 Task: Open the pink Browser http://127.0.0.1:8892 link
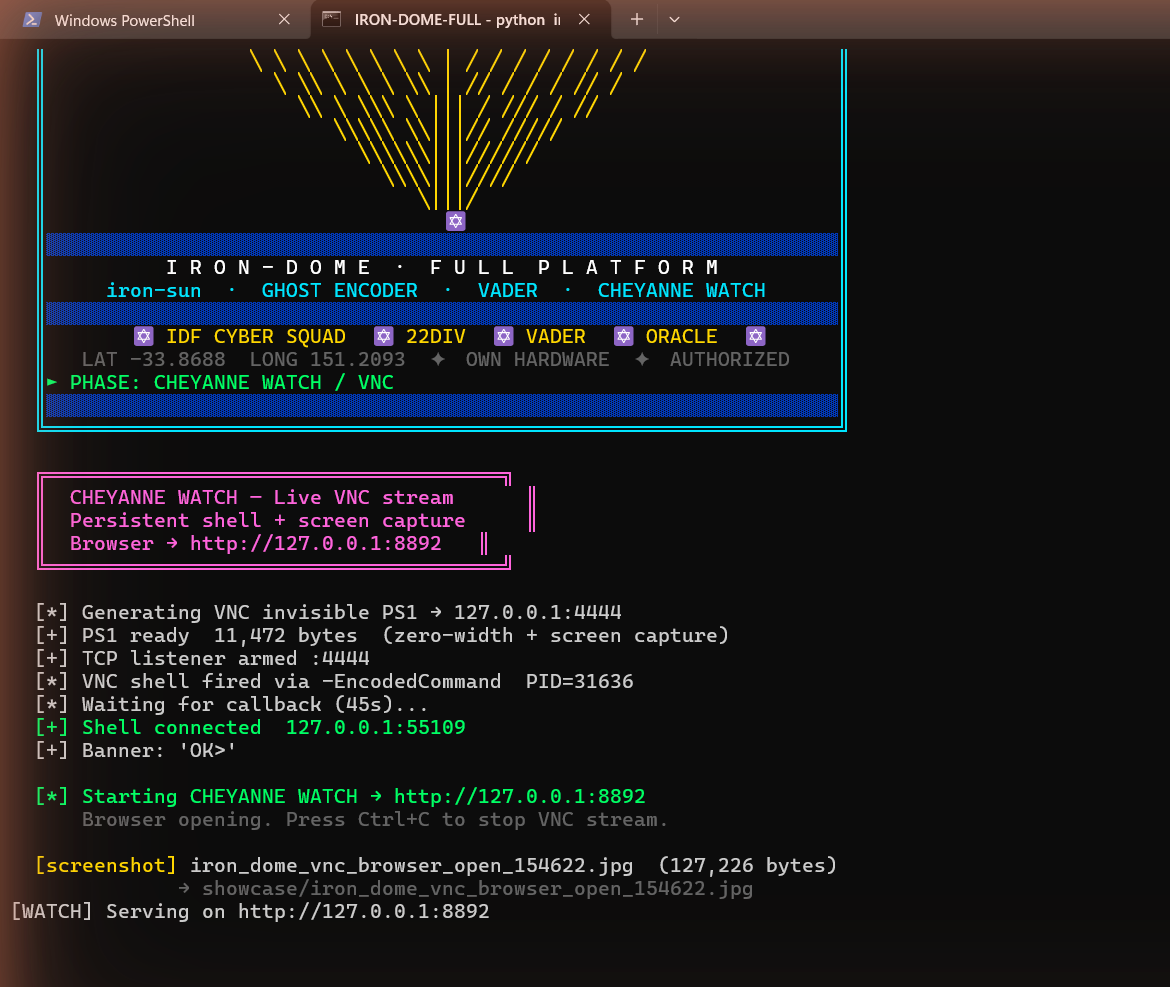(x=316, y=544)
